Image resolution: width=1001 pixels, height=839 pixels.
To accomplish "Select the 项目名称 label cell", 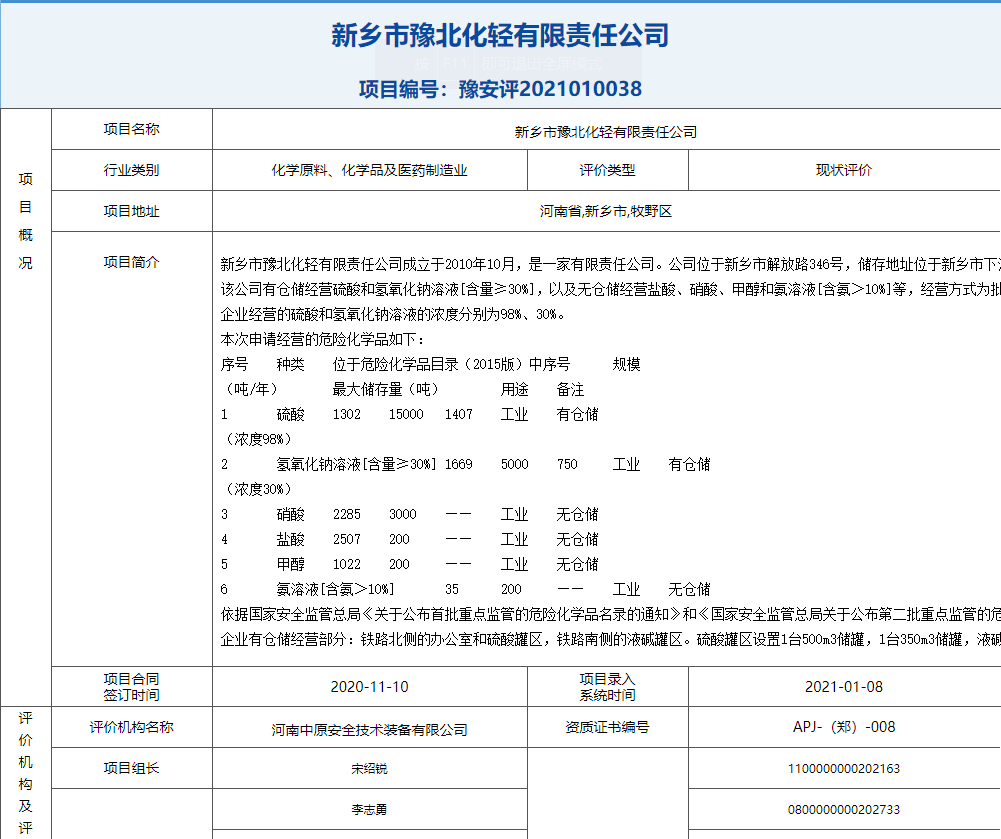I will [x=132, y=129].
